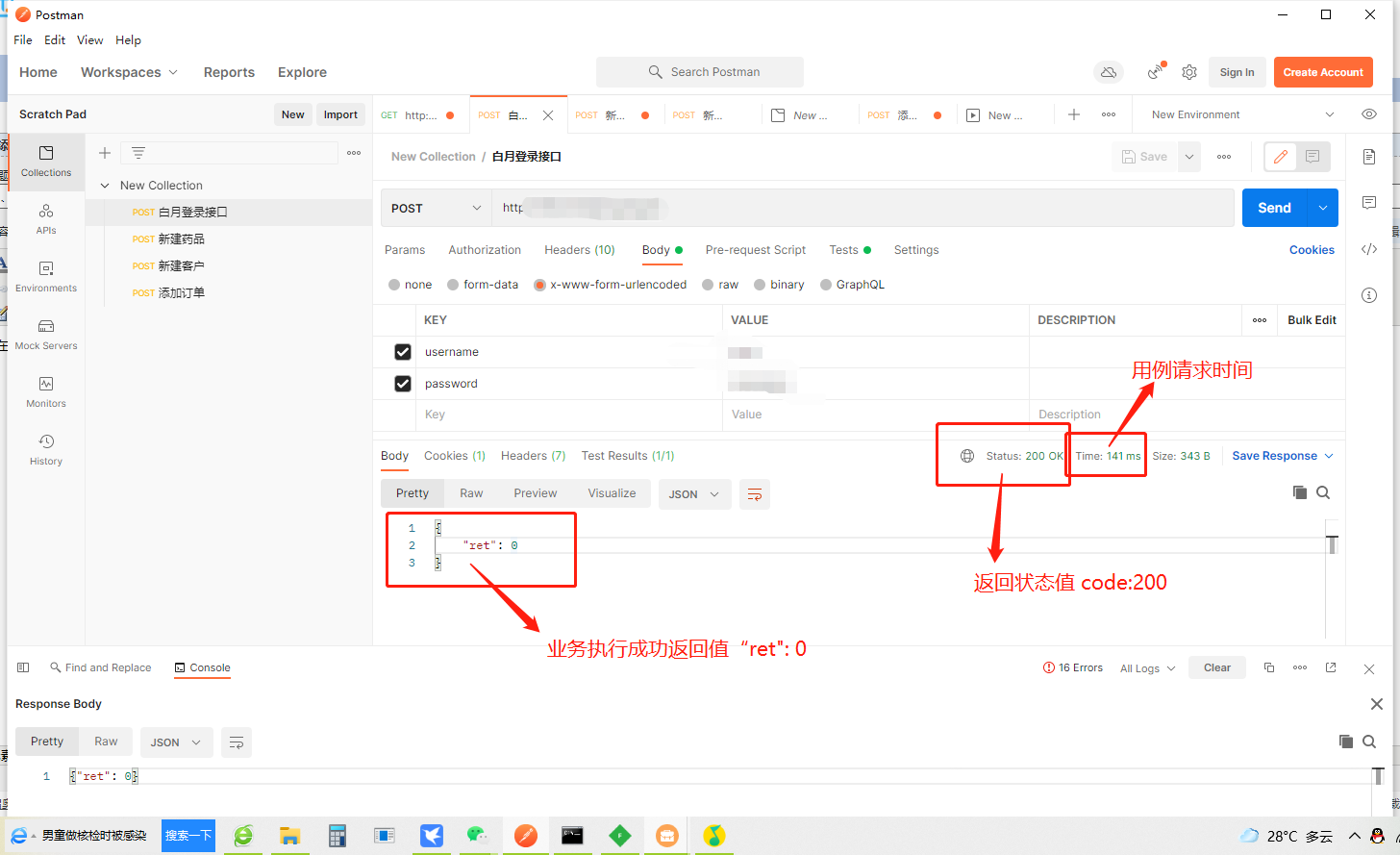This screenshot has width=1400, height=855.
Task: Select the none body type radio
Action: pyautogui.click(x=394, y=285)
